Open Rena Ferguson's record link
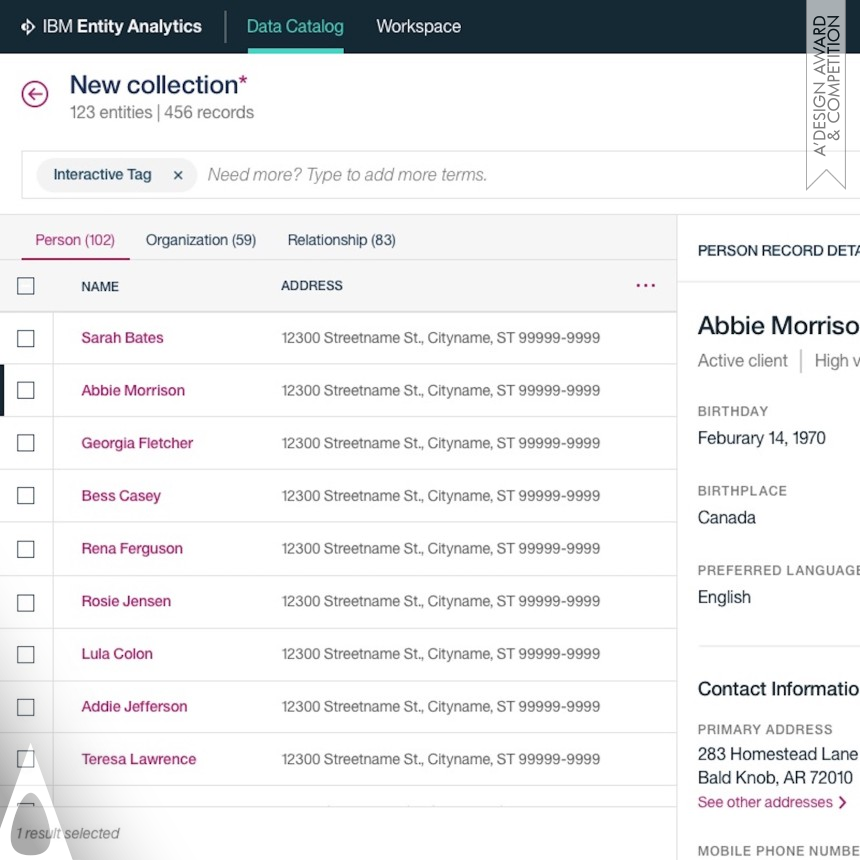 click(132, 549)
